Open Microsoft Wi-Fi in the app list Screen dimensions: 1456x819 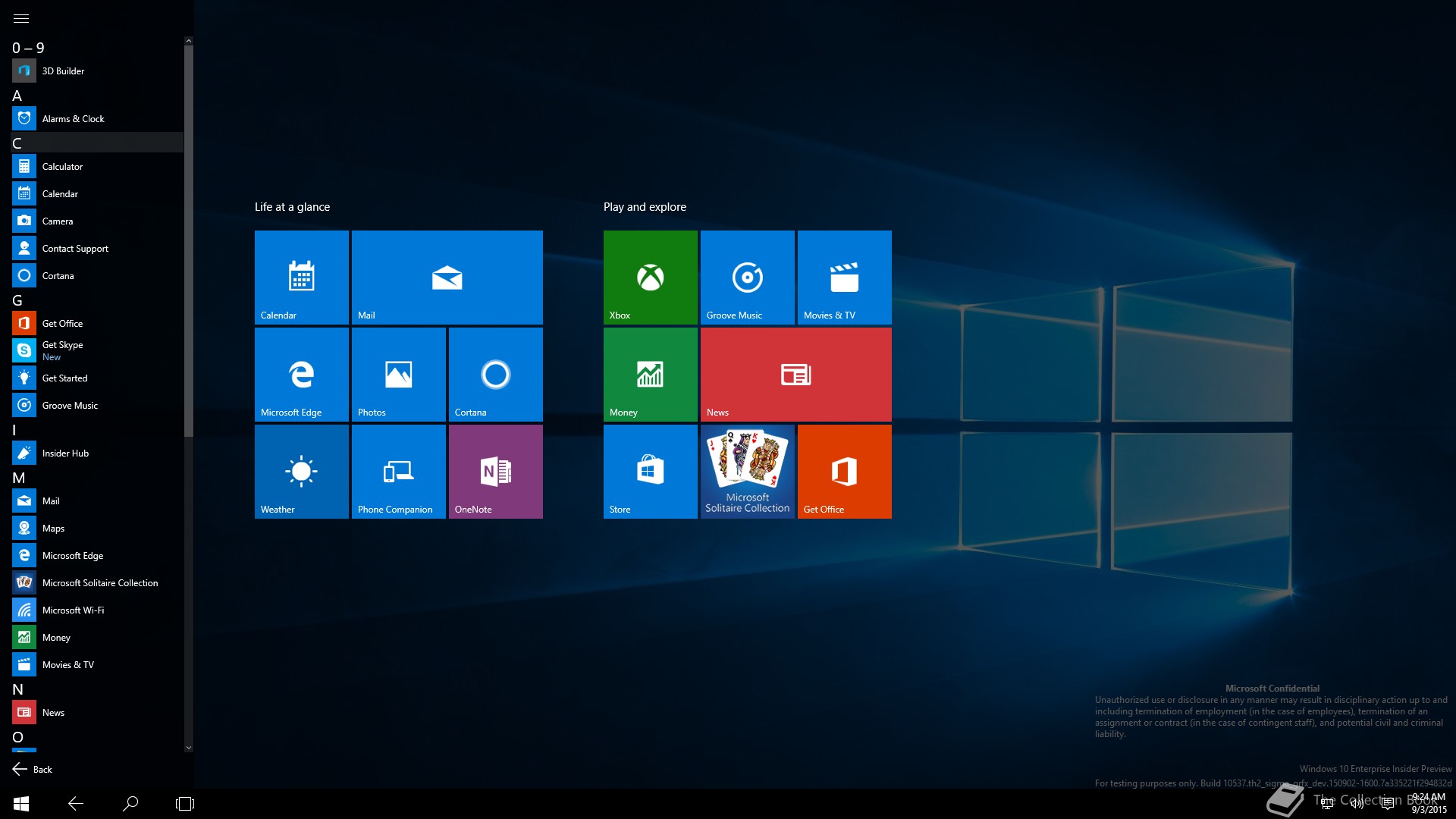[97, 610]
